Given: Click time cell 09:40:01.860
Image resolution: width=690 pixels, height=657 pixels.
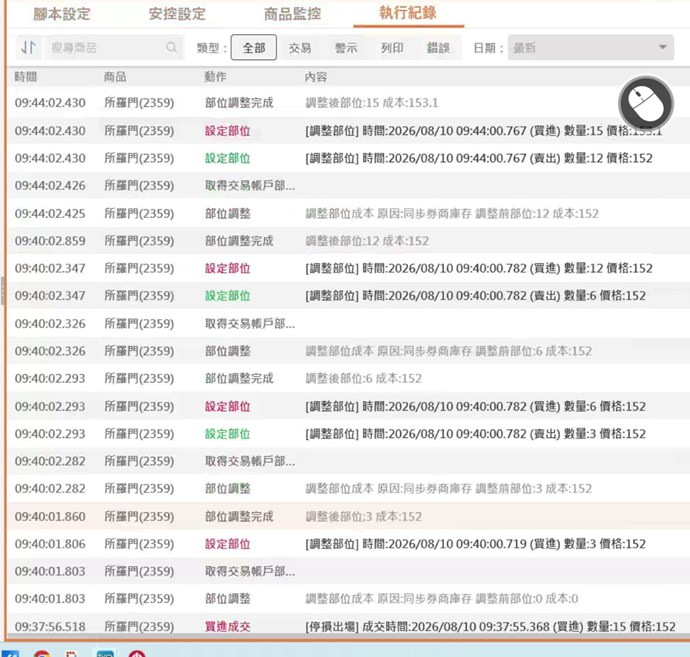Looking at the screenshot, I should (50, 516).
